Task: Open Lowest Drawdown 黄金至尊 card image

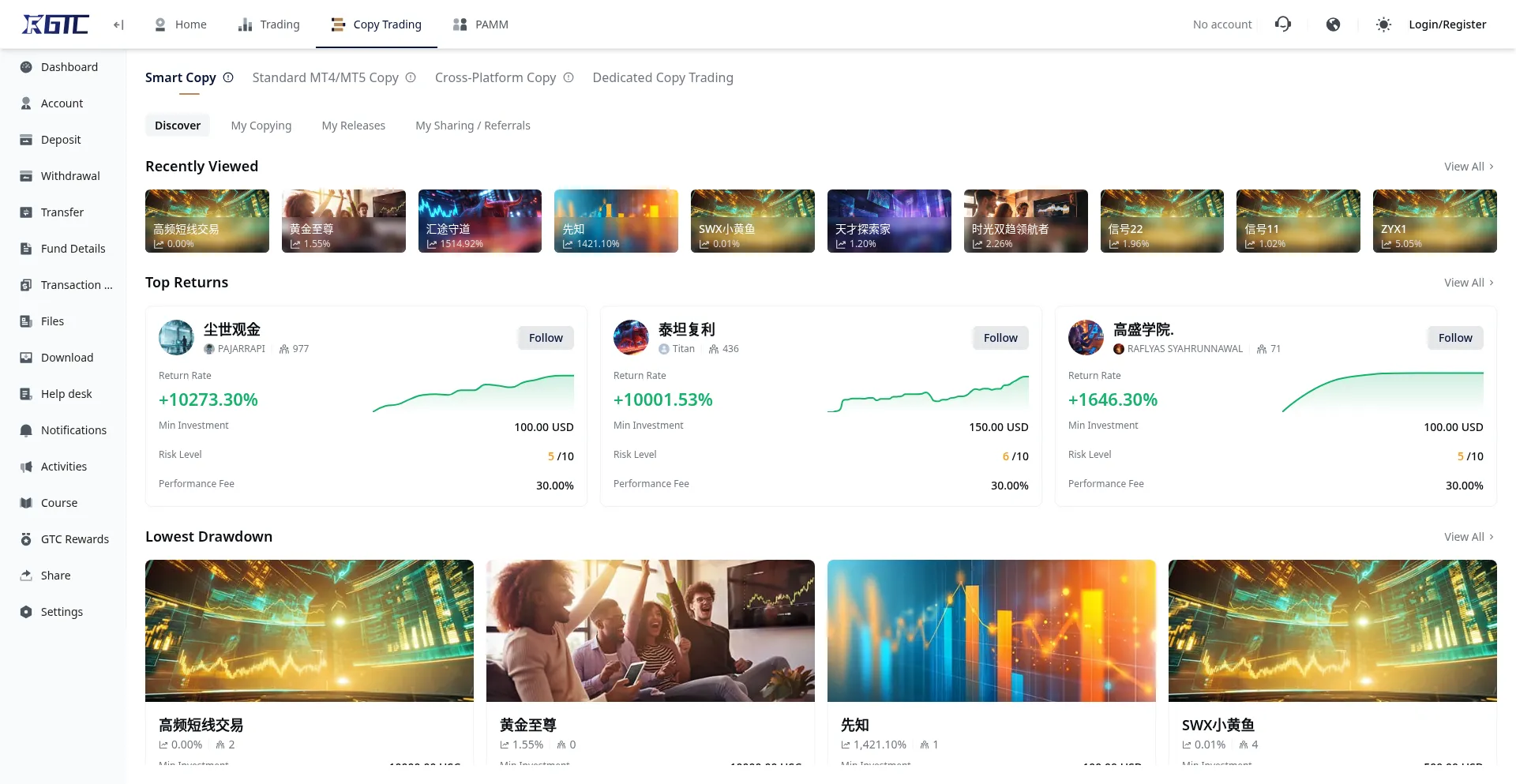Action: (x=651, y=631)
